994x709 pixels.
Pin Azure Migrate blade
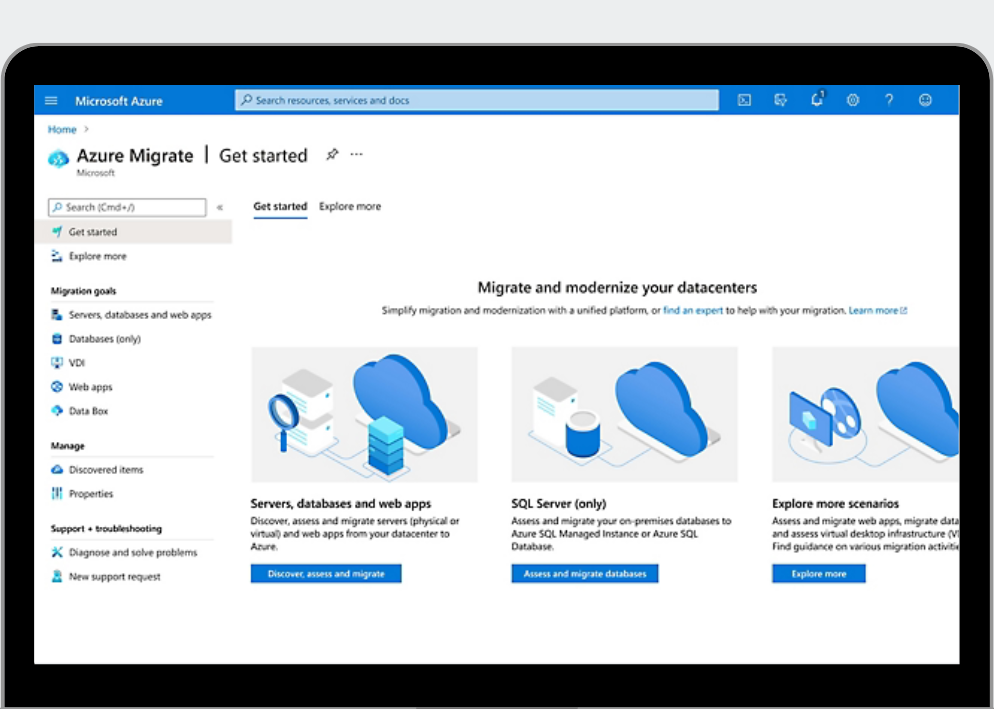click(x=332, y=154)
